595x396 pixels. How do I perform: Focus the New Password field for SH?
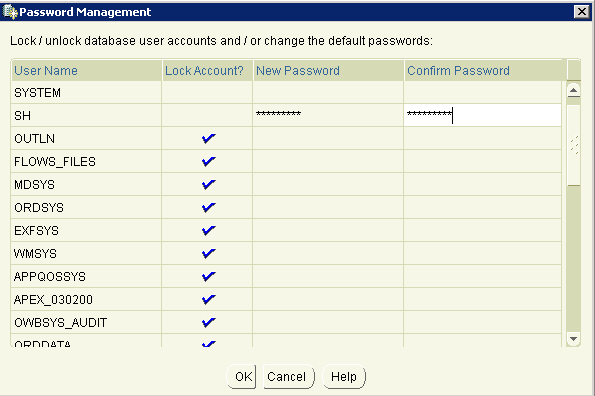328,115
